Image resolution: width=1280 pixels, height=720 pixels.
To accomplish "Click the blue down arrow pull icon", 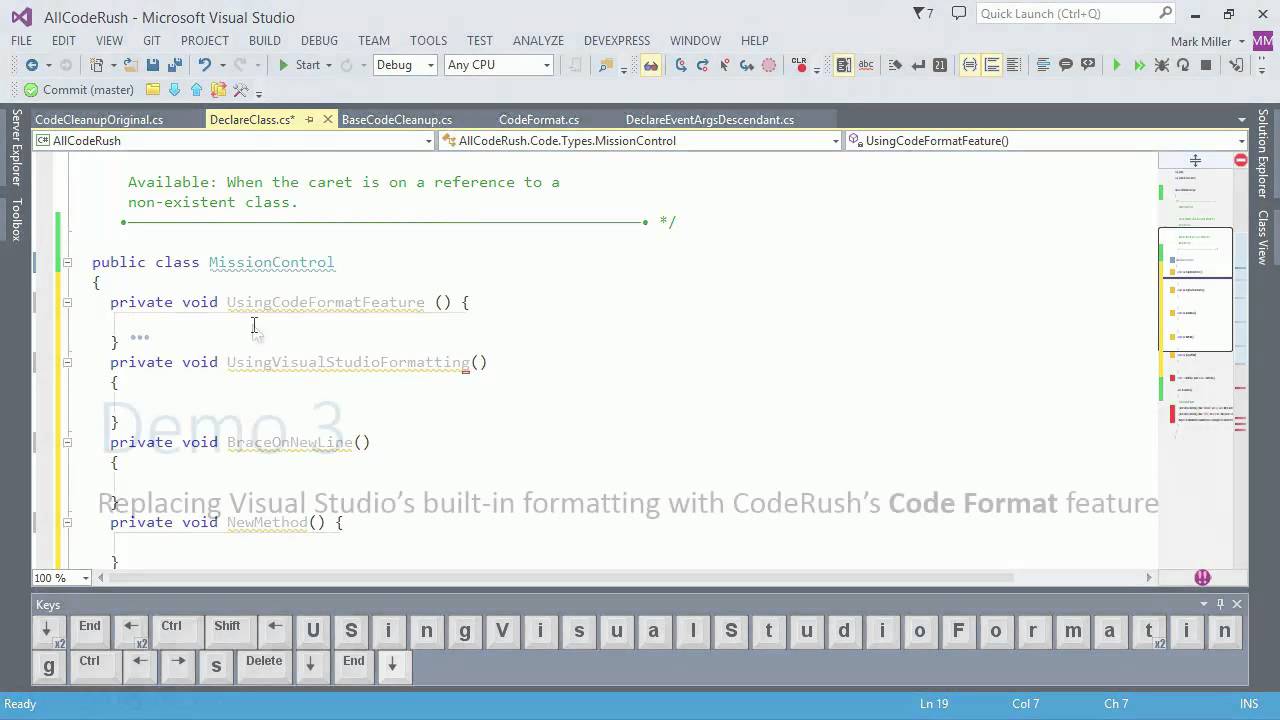I will pos(175,90).
